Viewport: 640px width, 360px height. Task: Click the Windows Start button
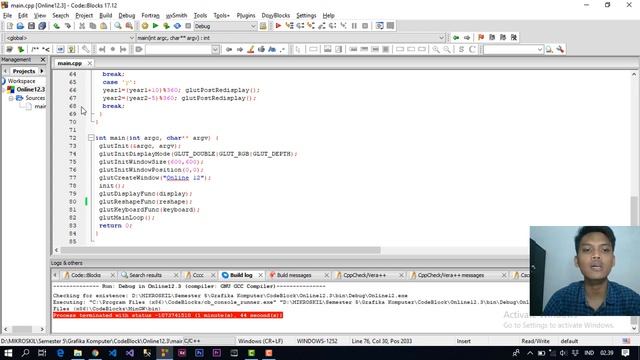point(8,353)
